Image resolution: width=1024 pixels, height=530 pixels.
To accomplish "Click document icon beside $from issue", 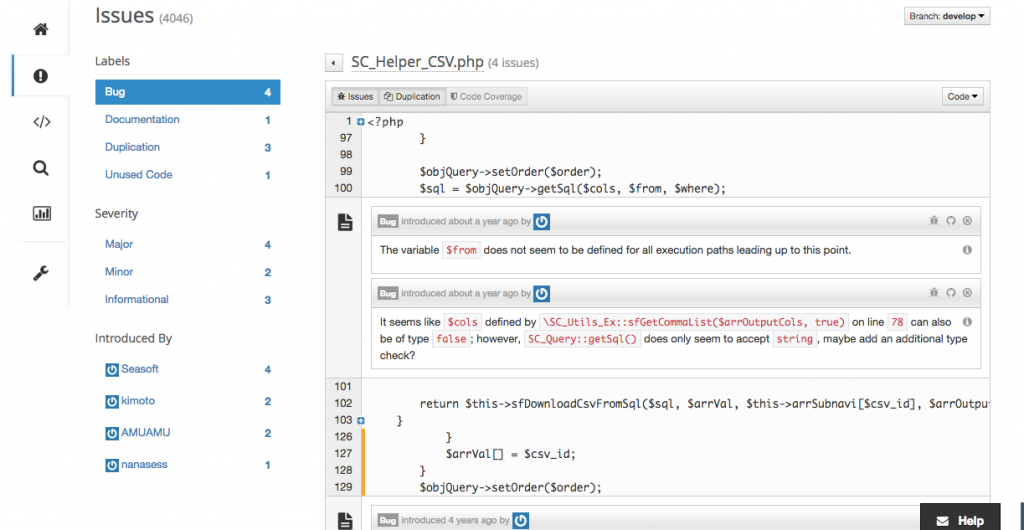I will pyautogui.click(x=345, y=223).
